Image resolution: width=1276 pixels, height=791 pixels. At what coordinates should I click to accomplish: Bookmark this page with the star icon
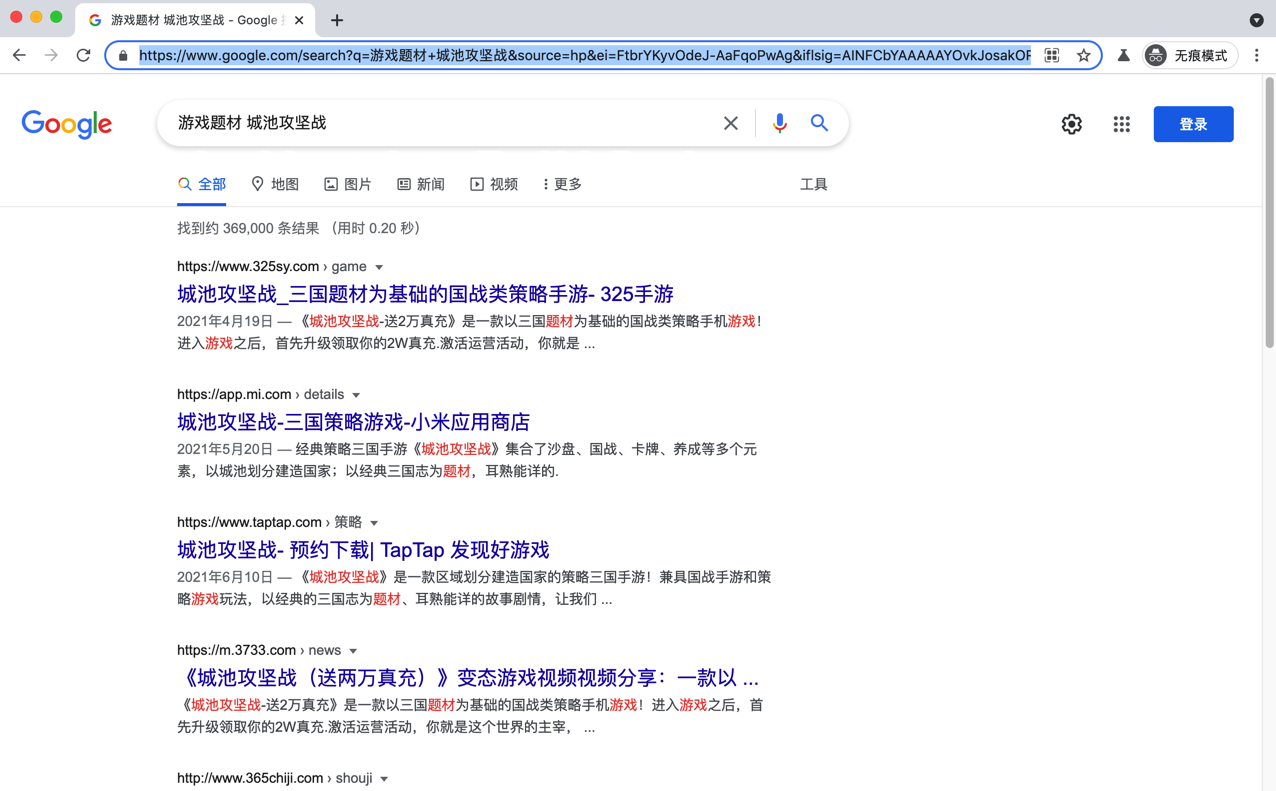click(x=1084, y=56)
